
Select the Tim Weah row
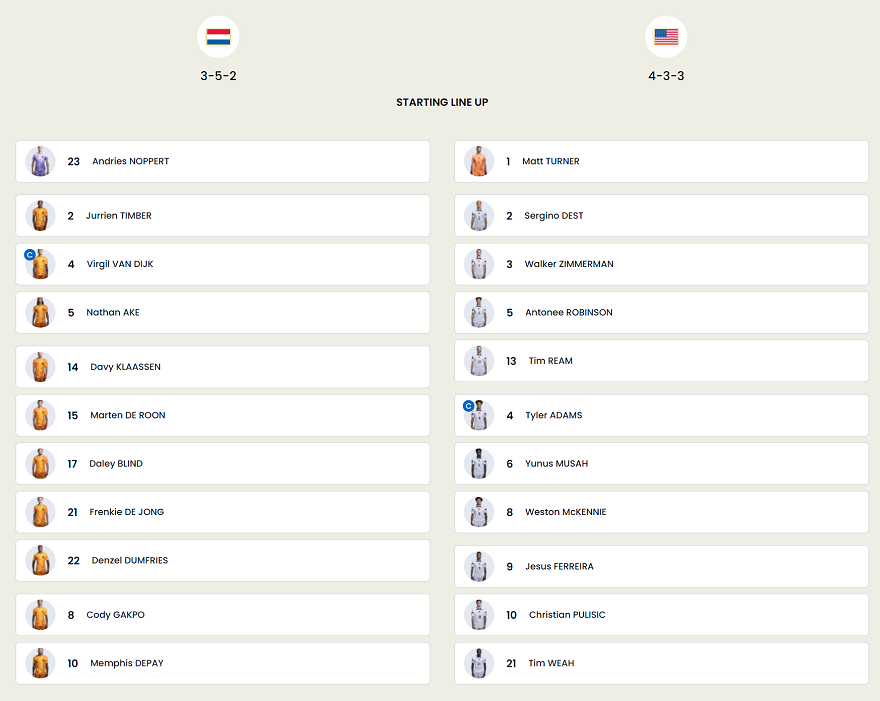(x=661, y=663)
